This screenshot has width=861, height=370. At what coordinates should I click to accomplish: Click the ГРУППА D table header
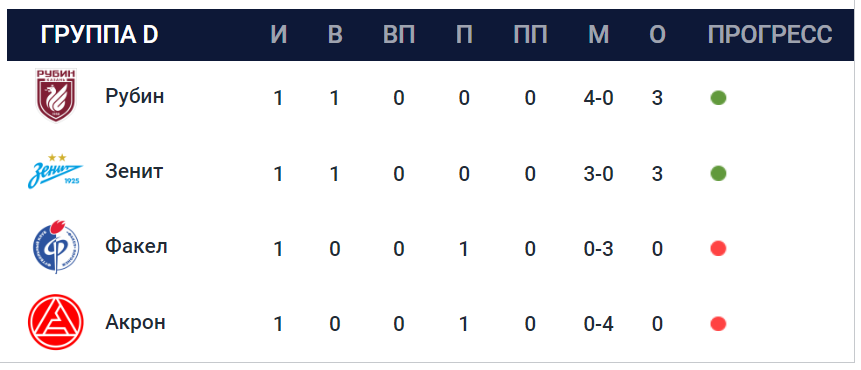point(99,35)
